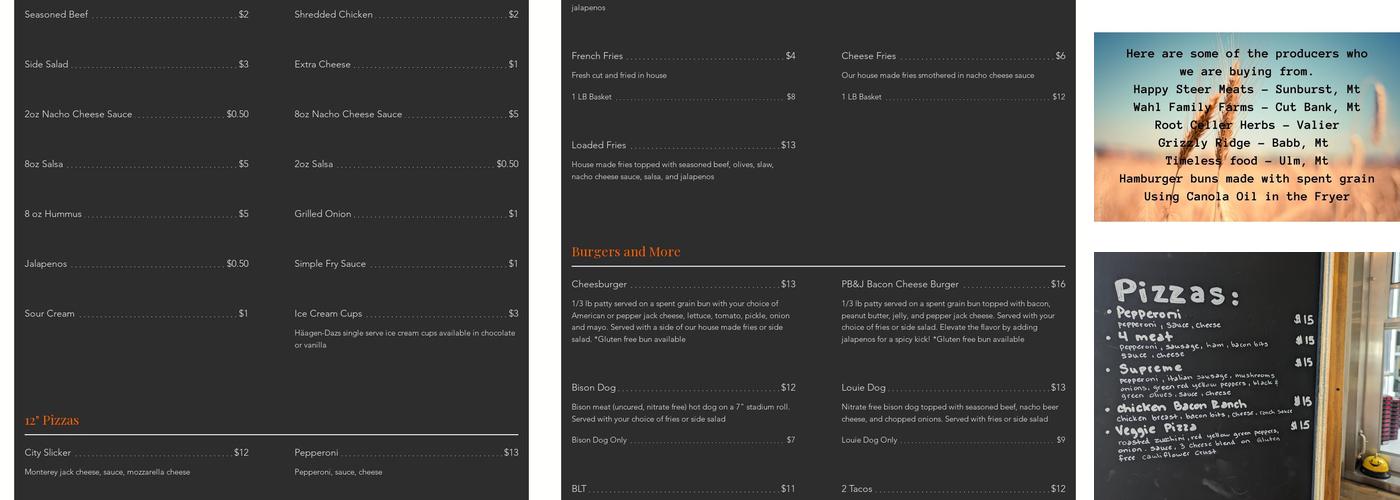
Task: Click the Loaded Fries item
Action: pos(599,145)
